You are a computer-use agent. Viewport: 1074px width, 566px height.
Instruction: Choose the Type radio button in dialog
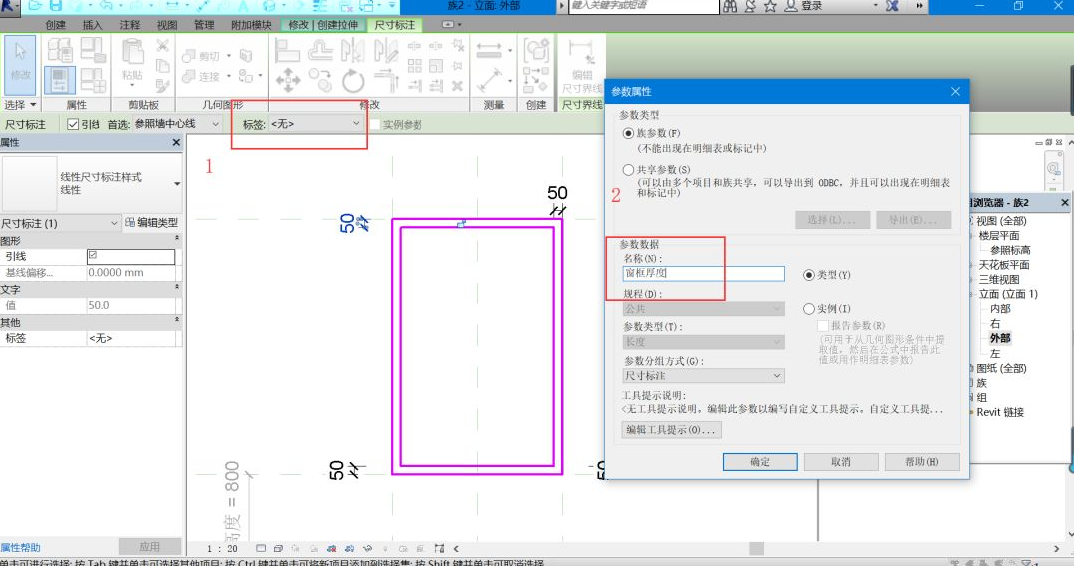(809, 275)
